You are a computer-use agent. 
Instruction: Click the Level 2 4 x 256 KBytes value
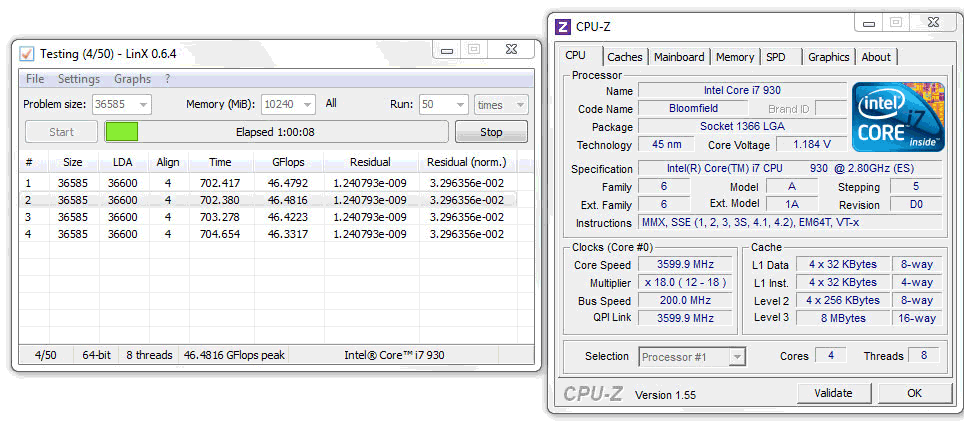842,300
